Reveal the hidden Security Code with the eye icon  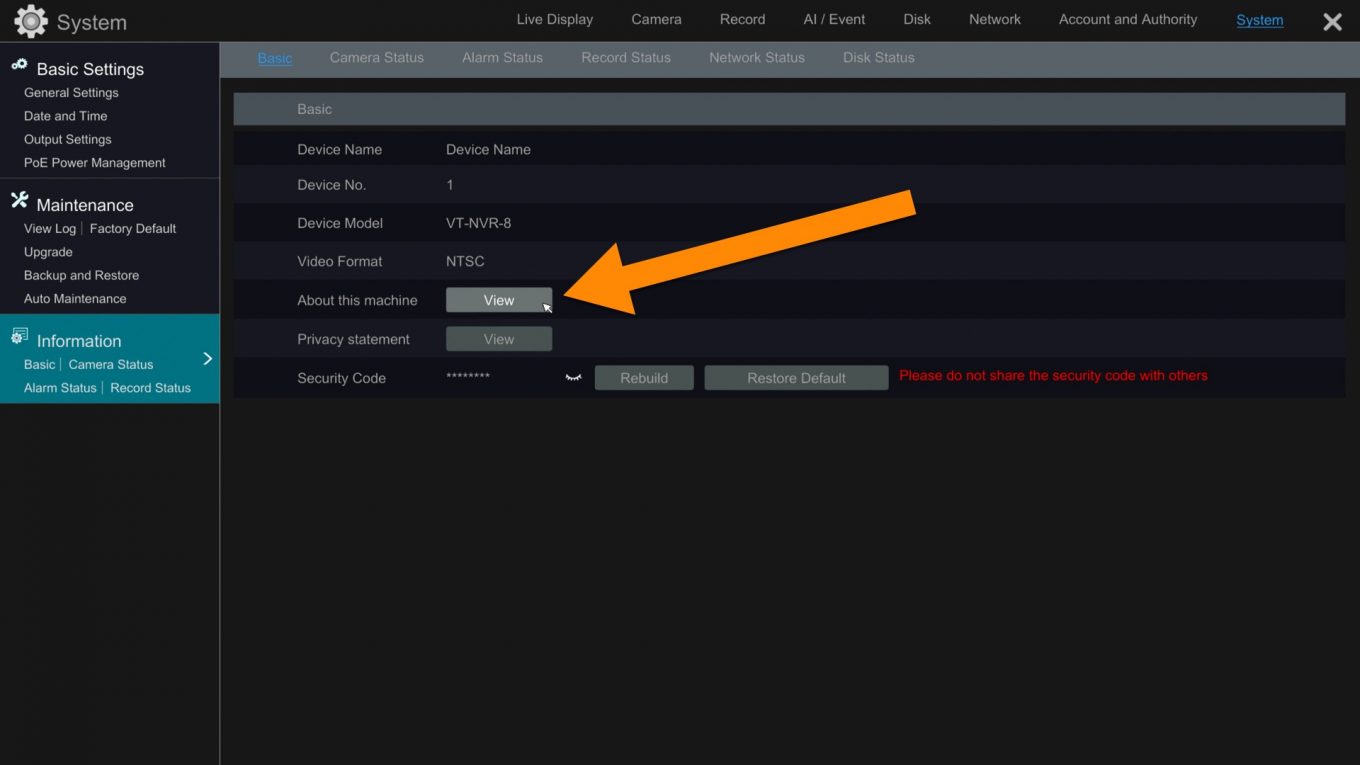click(572, 377)
